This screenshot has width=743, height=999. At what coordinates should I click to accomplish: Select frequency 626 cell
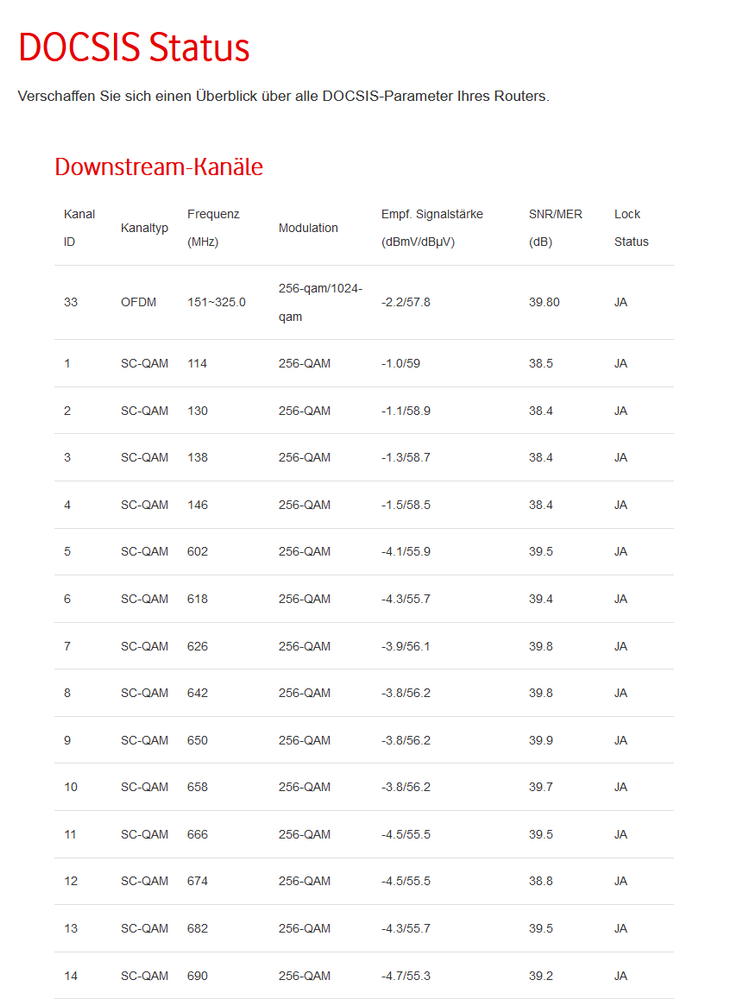point(198,647)
